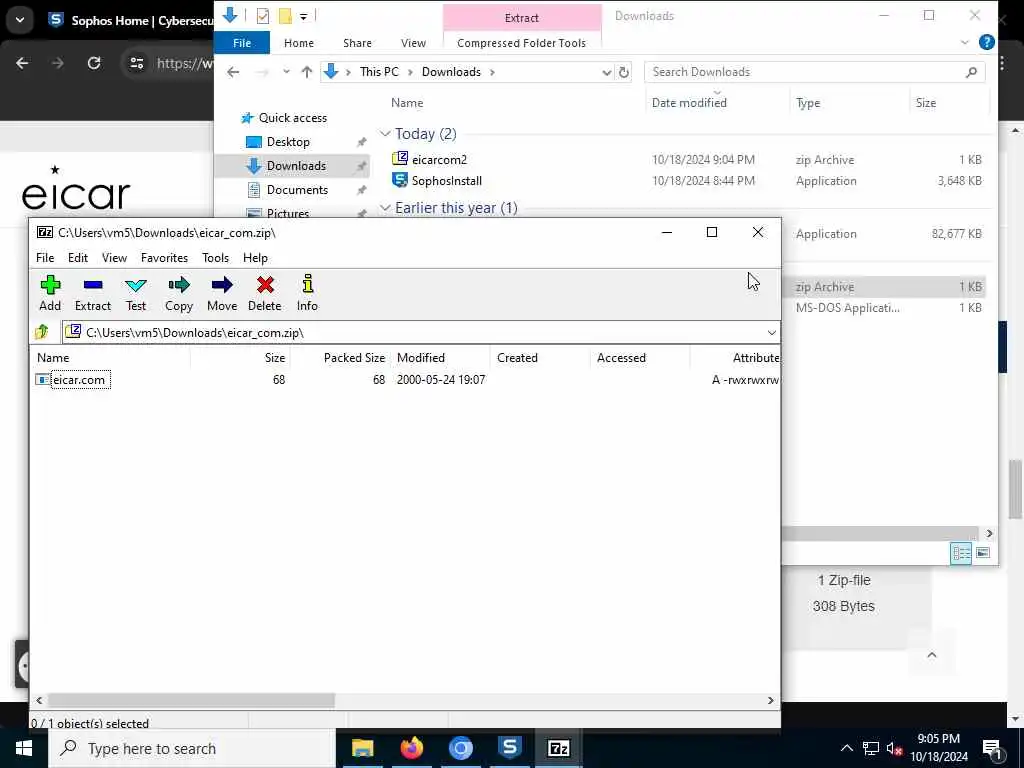This screenshot has width=1024, height=768.
Task: Click the Add toolbar icon in 7-Zip
Action: point(50,293)
